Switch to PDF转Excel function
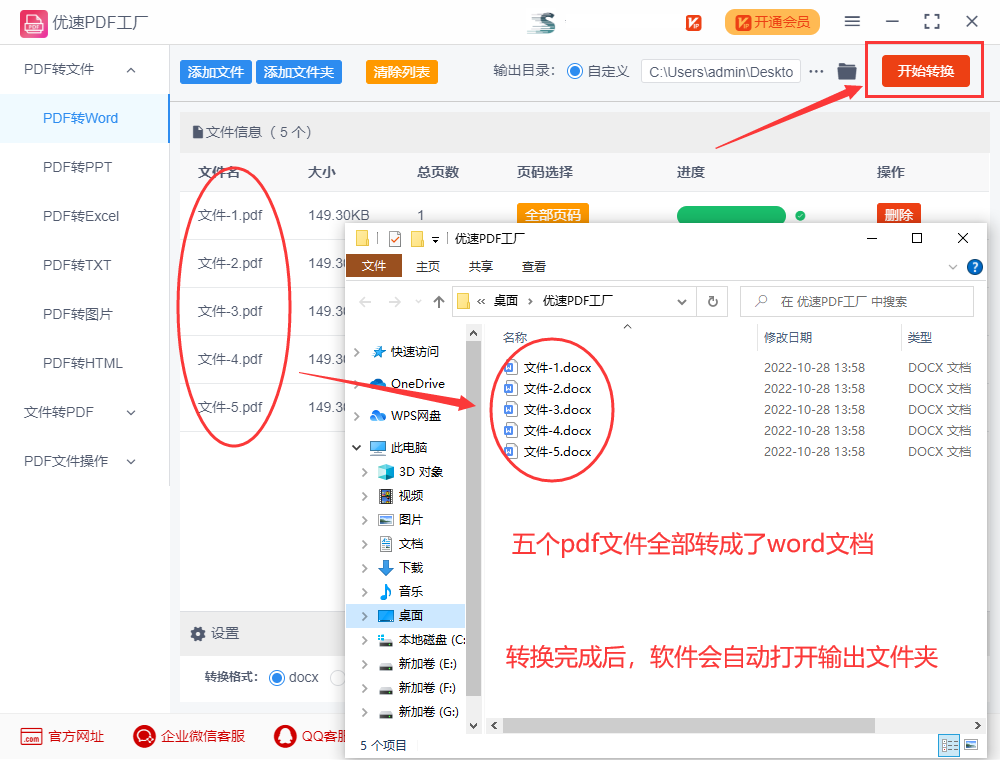 coord(81,216)
